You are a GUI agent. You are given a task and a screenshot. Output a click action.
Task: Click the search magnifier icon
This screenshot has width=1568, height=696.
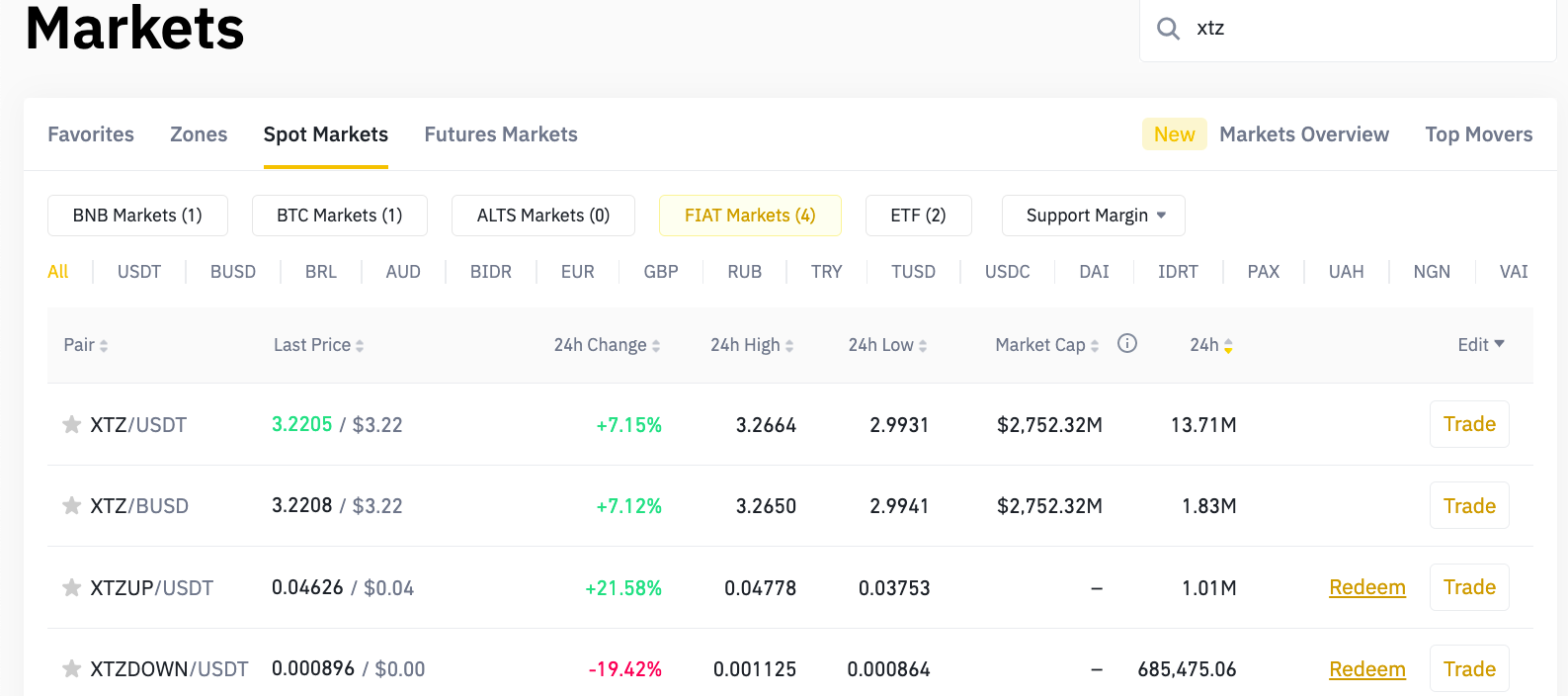tap(1168, 29)
